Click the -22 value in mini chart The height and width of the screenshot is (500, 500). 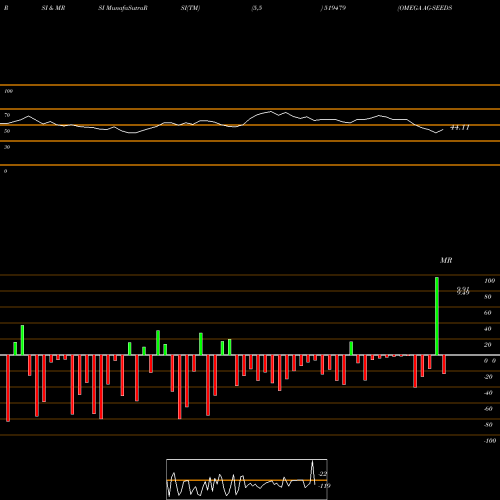coord(323,474)
